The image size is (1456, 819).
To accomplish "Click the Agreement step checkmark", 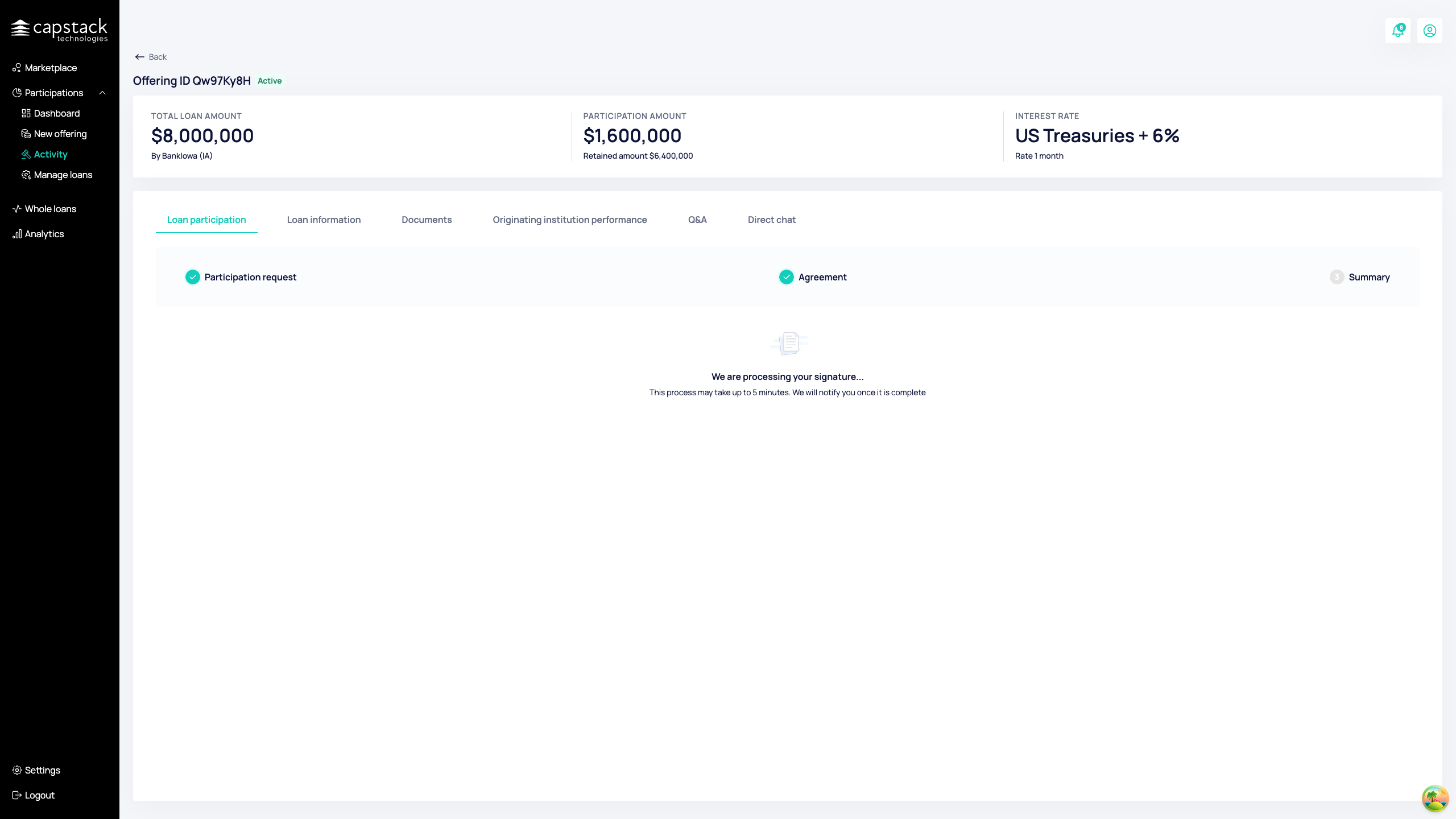I will click(787, 277).
